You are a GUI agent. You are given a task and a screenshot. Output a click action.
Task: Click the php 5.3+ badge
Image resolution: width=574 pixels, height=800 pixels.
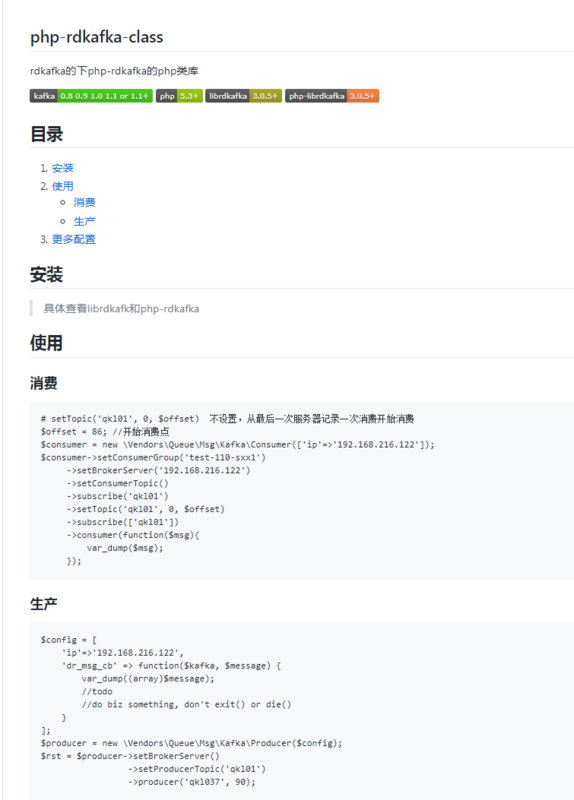[x=179, y=96]
